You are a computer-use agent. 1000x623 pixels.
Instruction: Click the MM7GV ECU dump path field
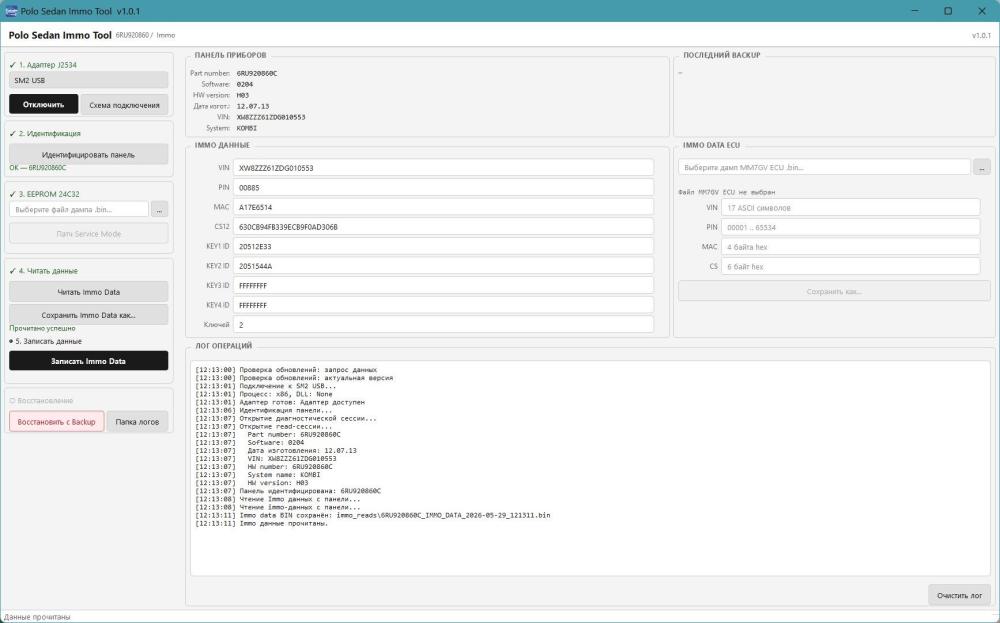[824, 167]
